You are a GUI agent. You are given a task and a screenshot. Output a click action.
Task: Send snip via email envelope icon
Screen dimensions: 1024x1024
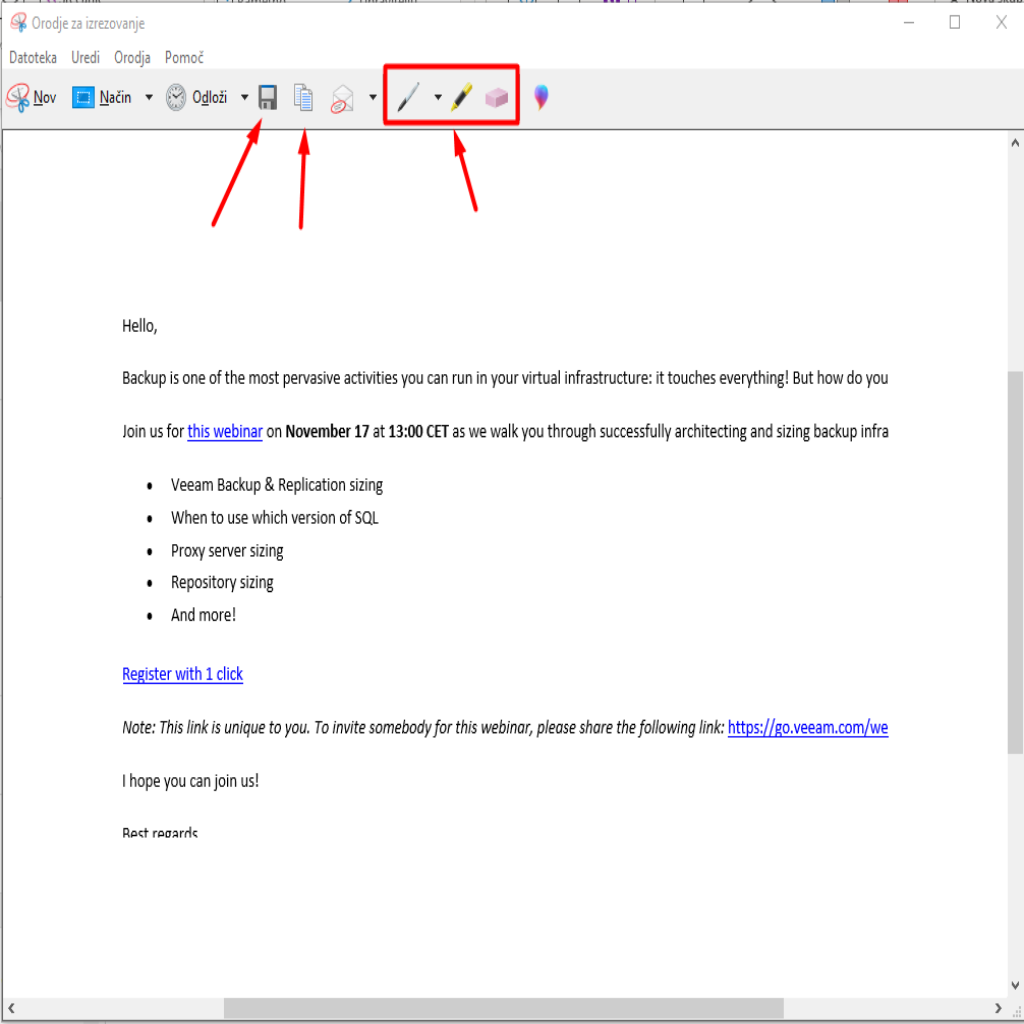pos(343,97)
